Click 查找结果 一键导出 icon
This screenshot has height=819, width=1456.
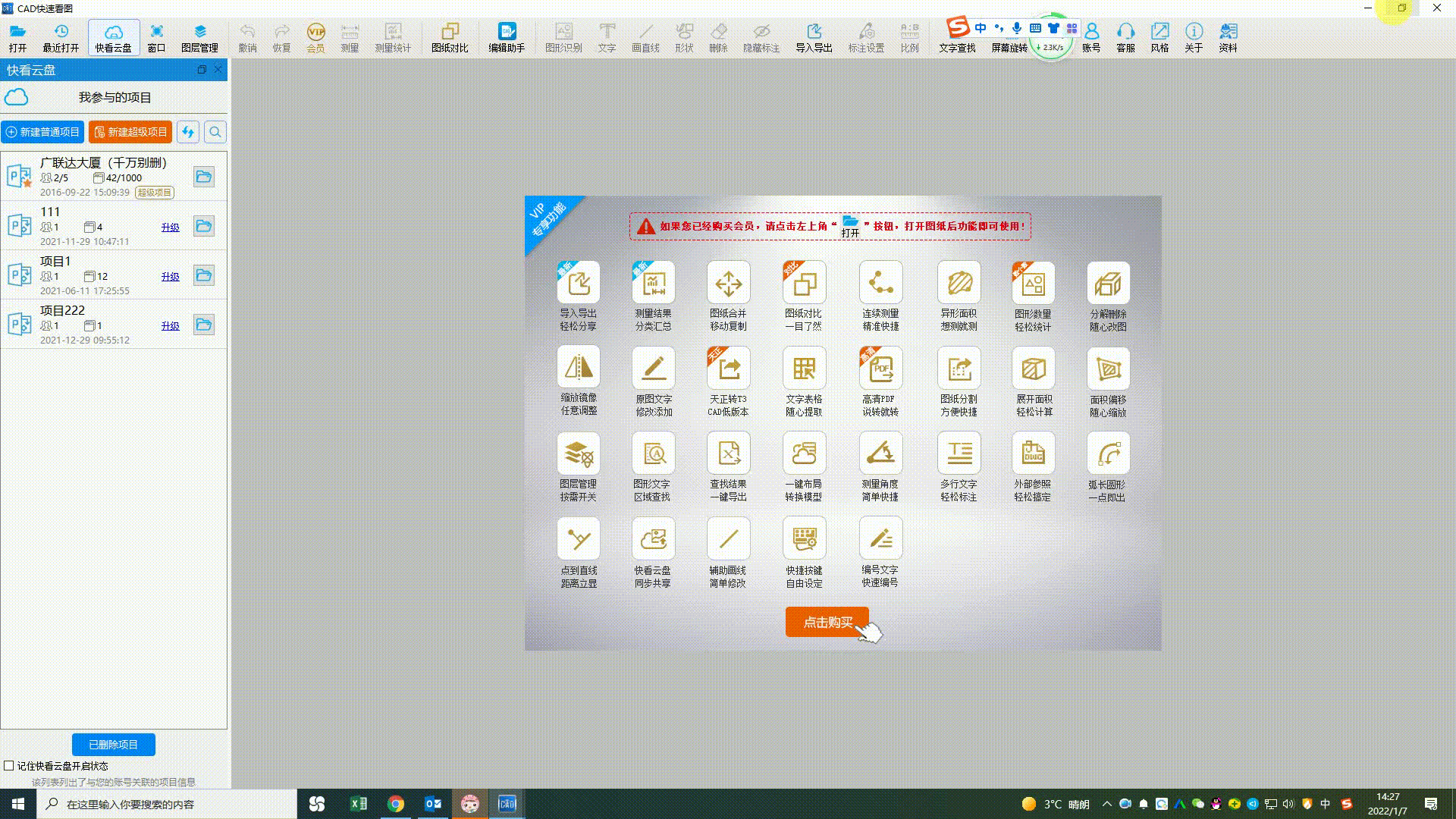tap(728, 453)
